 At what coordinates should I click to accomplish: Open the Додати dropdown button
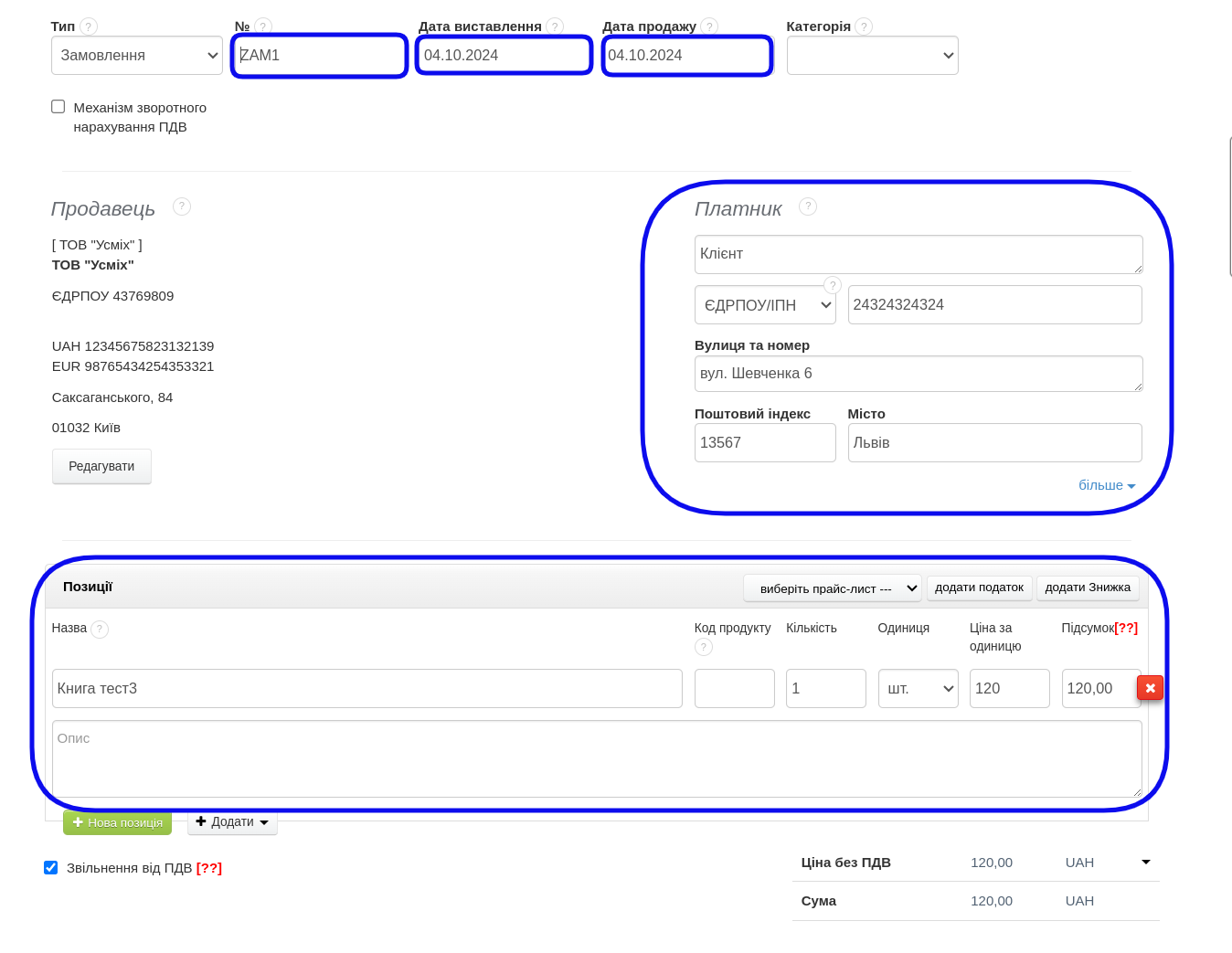coord(232,822)
